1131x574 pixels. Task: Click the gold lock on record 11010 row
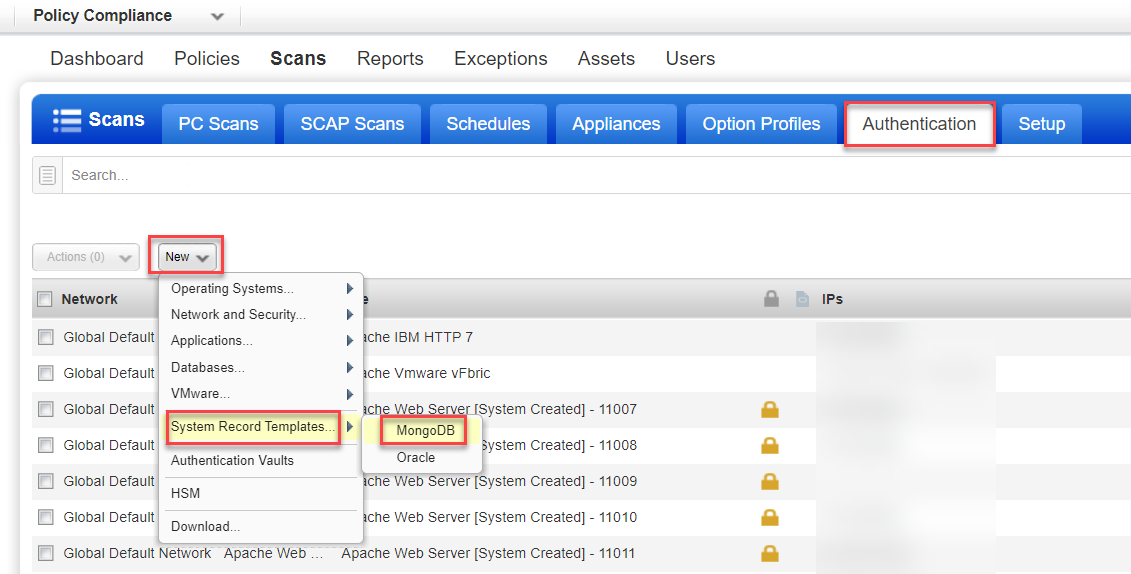pyautogui.click(x=770, y=517)
